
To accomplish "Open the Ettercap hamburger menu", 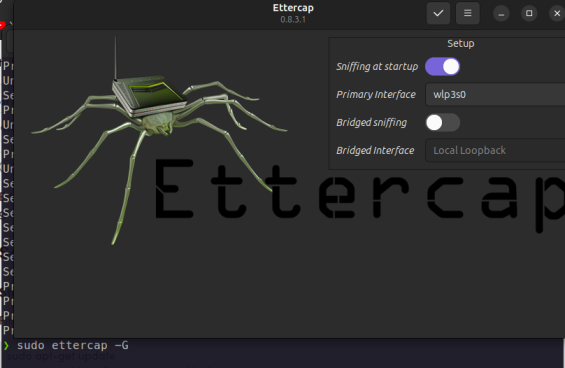I will (x=468, y=13).
